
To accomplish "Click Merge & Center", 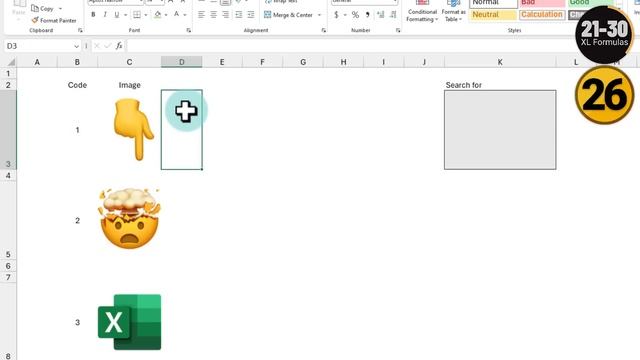I will click(x=289, y=15).
